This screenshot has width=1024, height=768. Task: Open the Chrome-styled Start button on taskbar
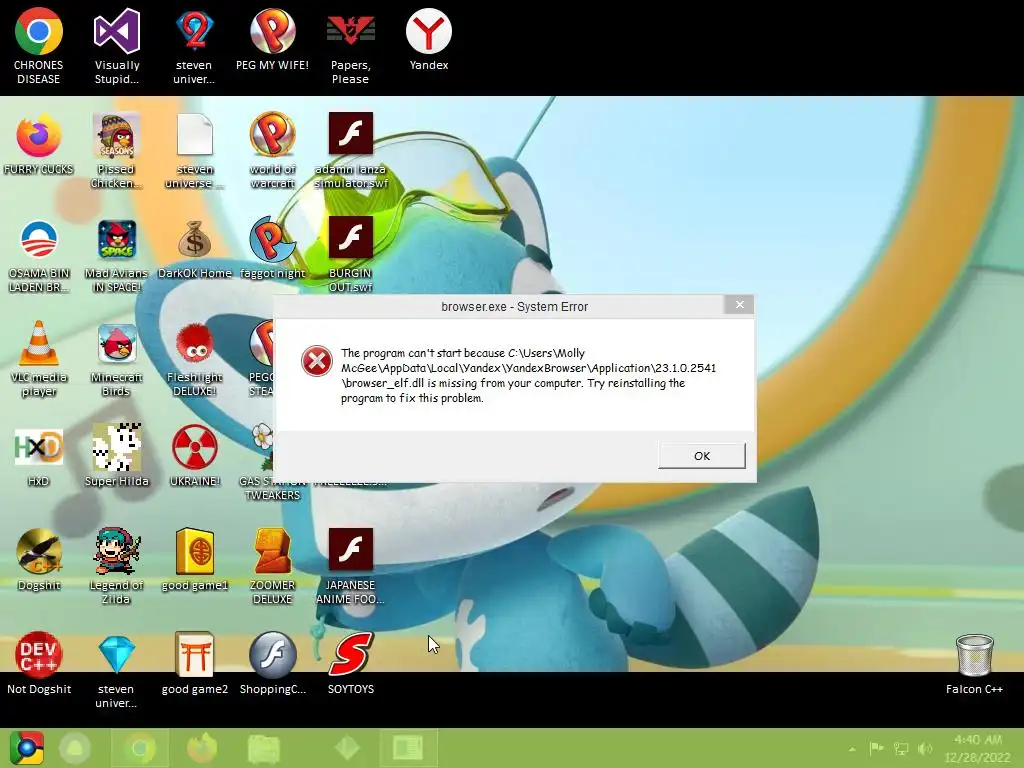[x=27, y=748]
